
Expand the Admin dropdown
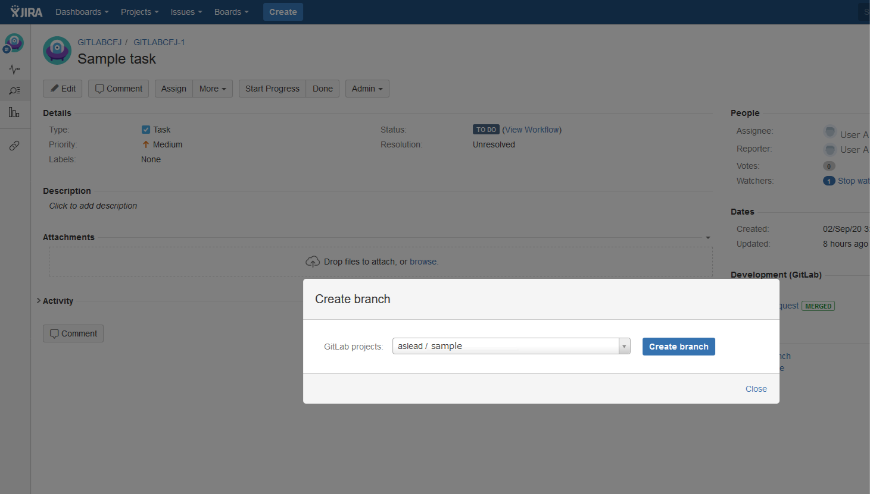pos(367,89)
